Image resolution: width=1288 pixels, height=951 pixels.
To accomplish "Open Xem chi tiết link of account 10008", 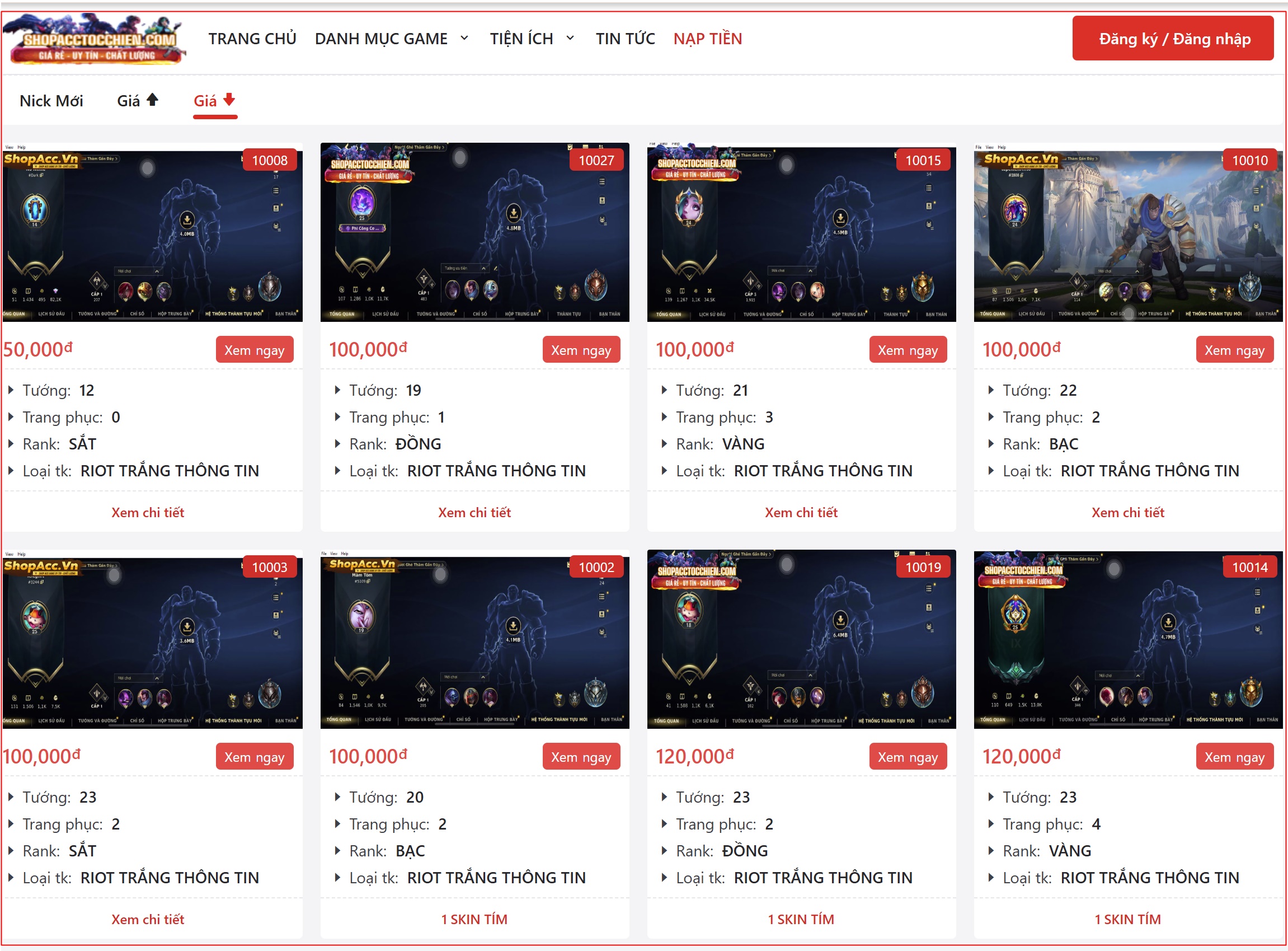I will tap(148, 513).
